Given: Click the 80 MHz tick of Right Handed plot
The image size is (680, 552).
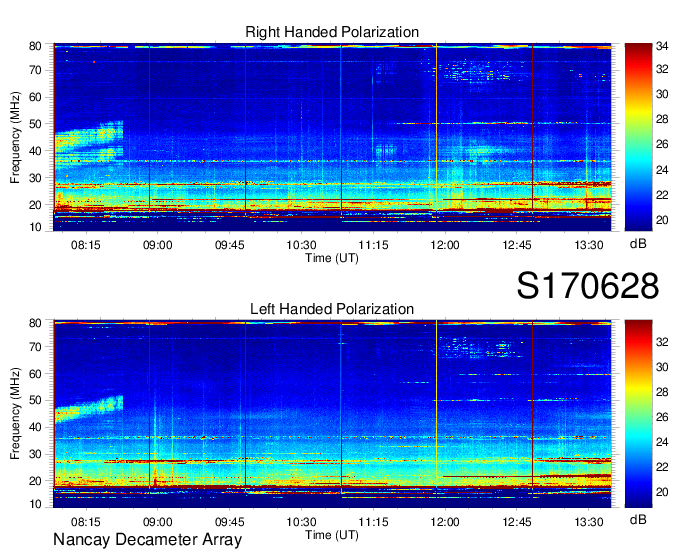Looking at the screenshot, I should coord(35,46).
